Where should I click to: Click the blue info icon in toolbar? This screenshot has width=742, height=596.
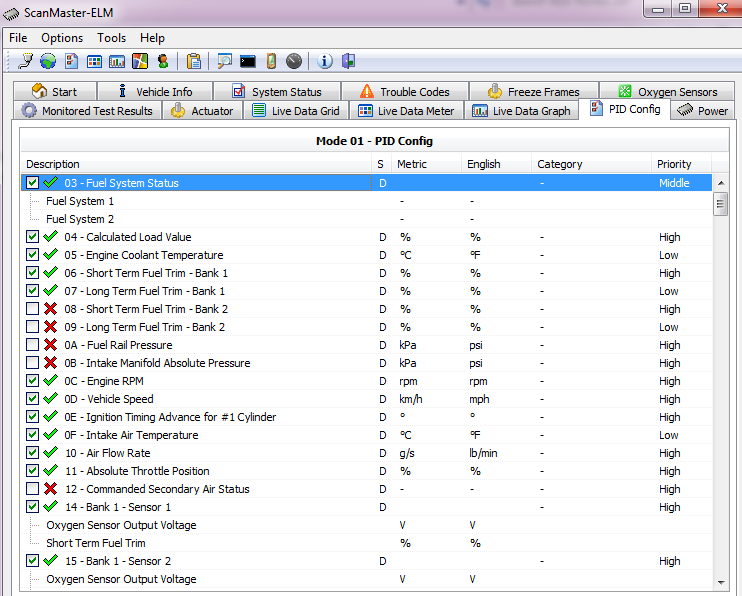pyautogui.click(x=325, y=62)
